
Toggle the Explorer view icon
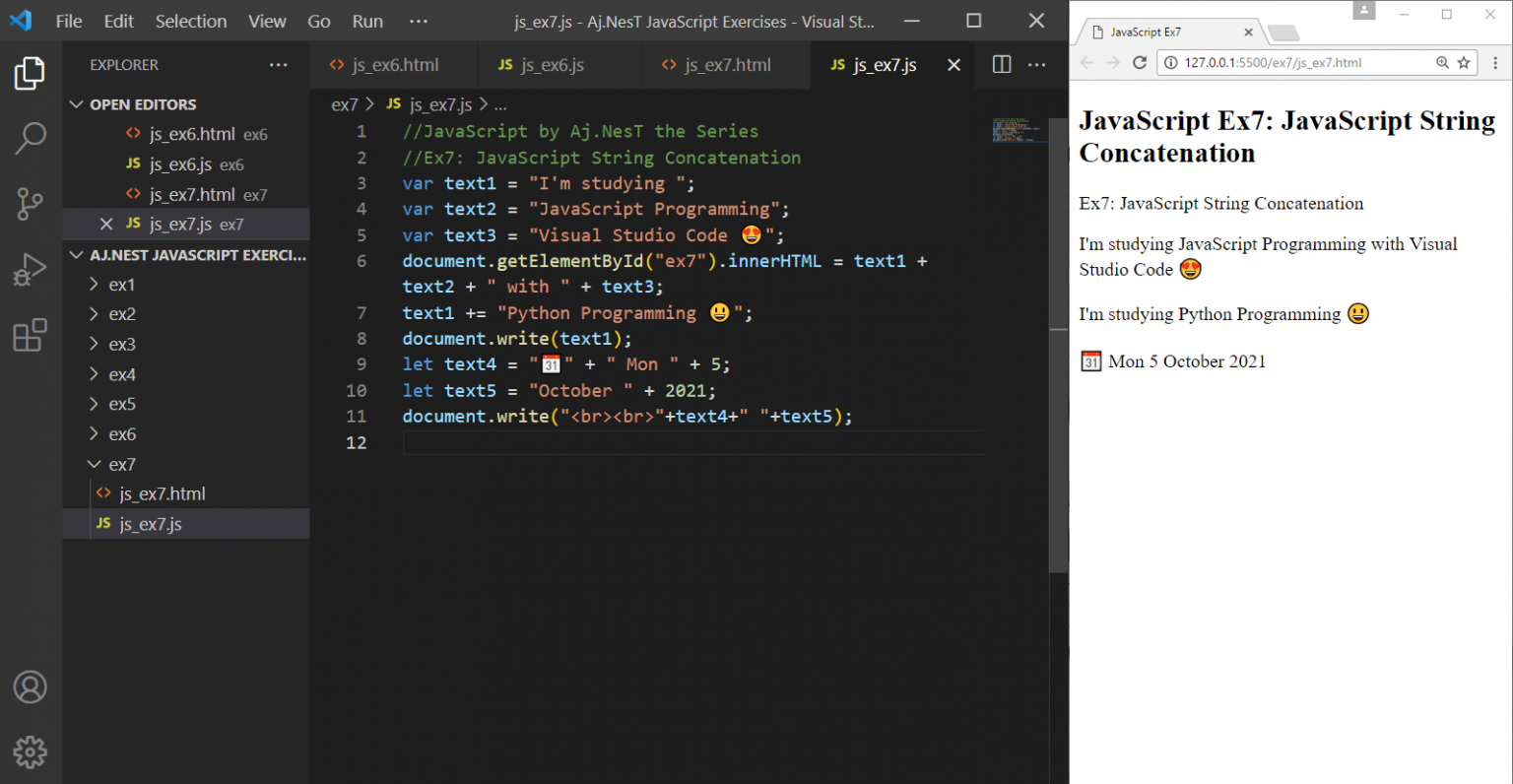click(31, 74)
